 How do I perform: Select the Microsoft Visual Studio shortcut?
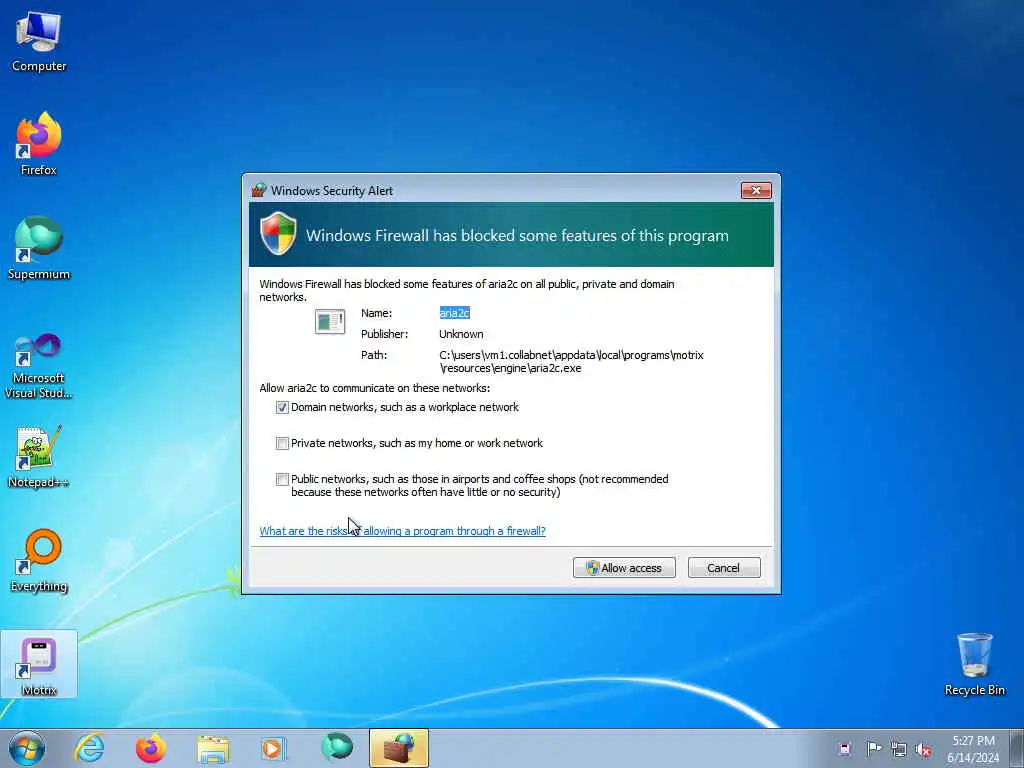pyautogui.click(x=39, y=366)
